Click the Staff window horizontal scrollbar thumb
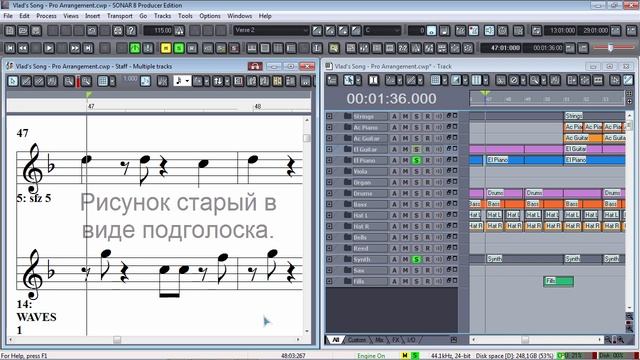Screen dimensions: 640x360 click(x=117, y=340)
